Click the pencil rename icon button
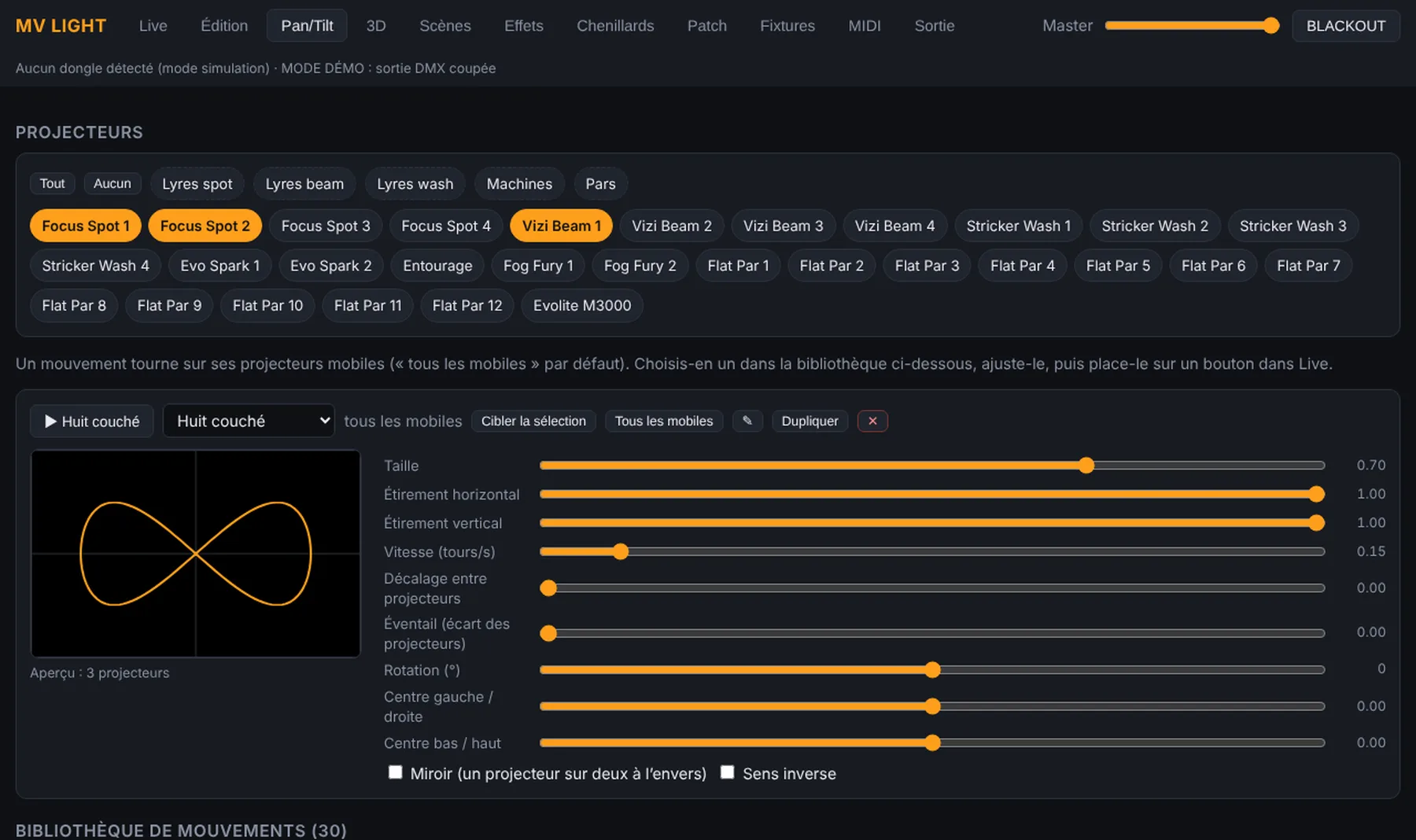 pyautogui.click(x=747, y=421)
